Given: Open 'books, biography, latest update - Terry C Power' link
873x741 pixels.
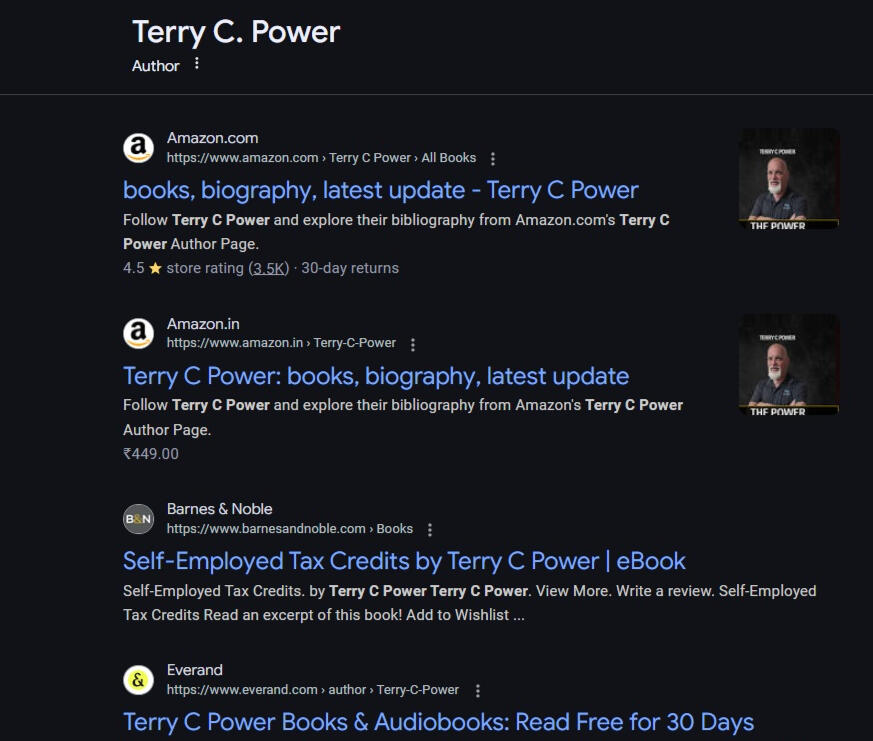Looking at the screenshot, I should point(380,190).
